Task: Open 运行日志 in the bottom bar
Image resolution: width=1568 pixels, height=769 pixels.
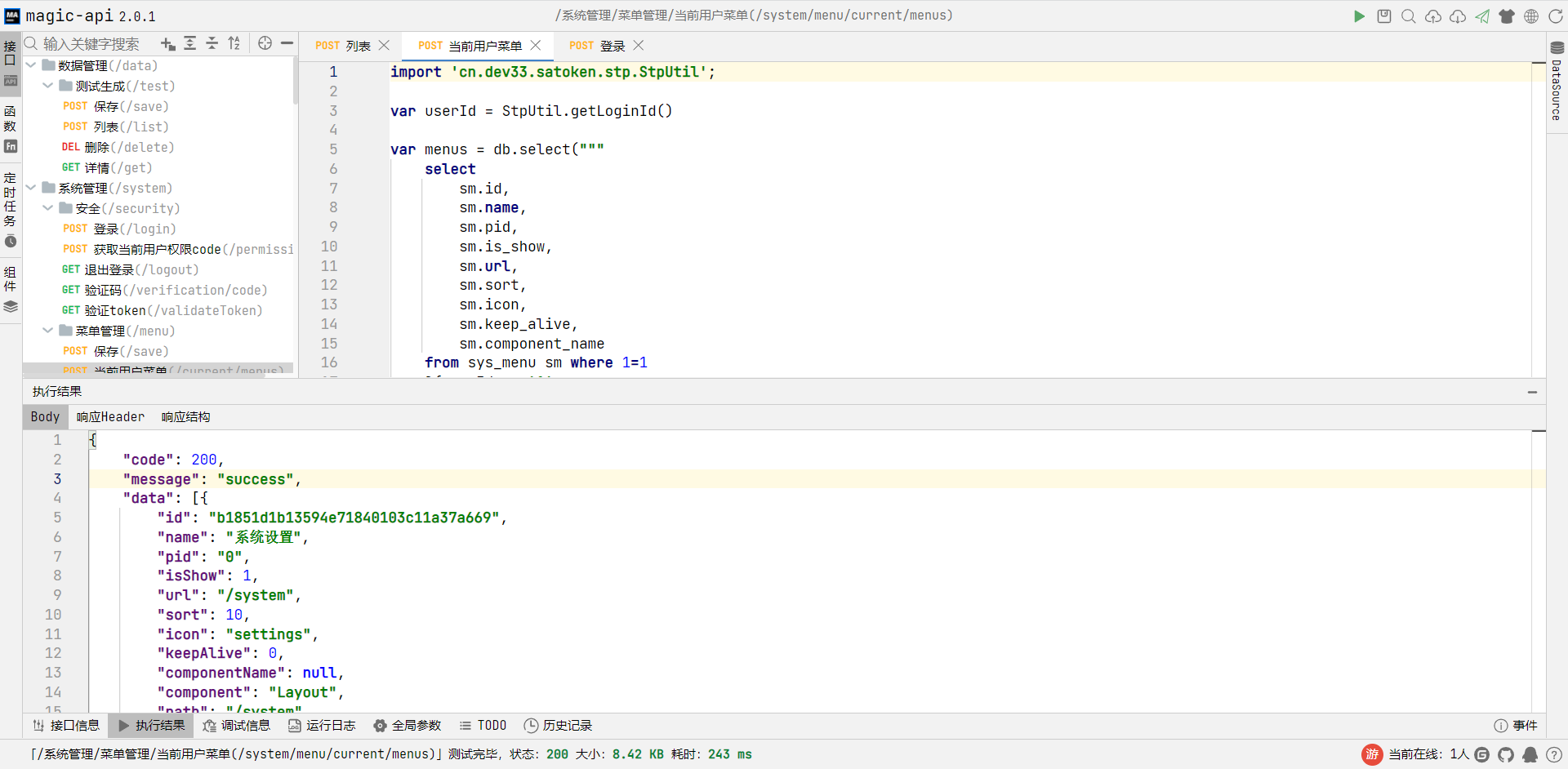Action: [322, 726]
